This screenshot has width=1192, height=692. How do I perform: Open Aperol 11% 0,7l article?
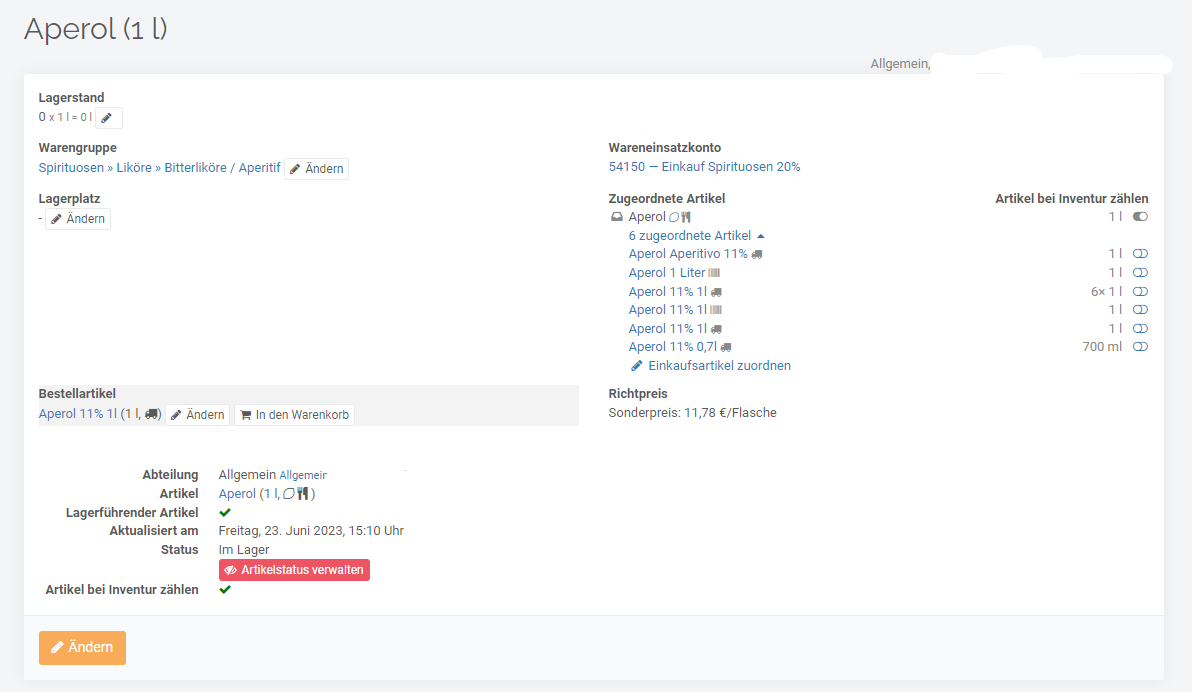[x=672, y=347]
